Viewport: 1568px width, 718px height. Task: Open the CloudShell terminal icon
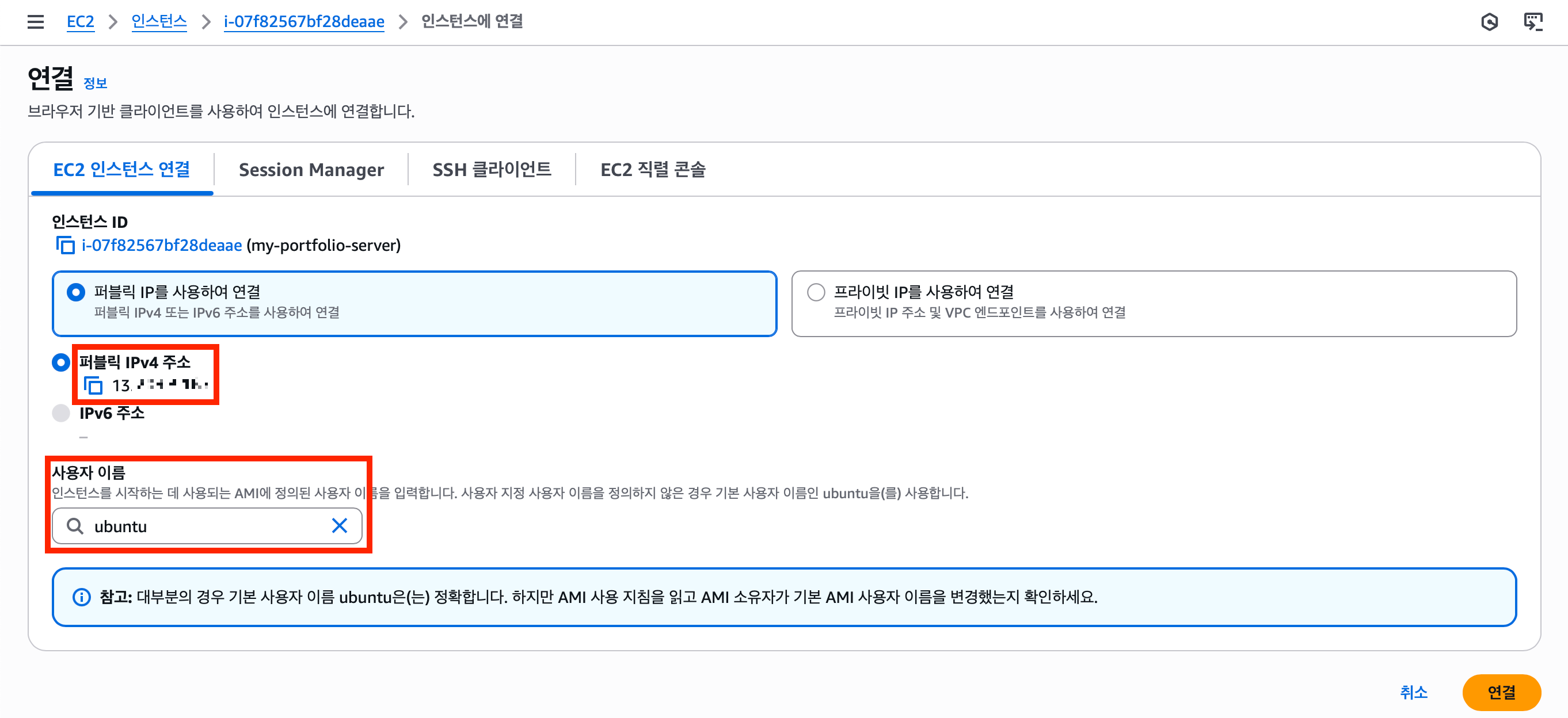click(x=1533, y=22)
